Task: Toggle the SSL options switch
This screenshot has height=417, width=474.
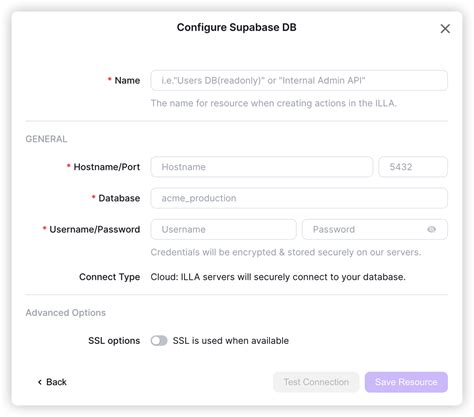Action: click(159, 341)
